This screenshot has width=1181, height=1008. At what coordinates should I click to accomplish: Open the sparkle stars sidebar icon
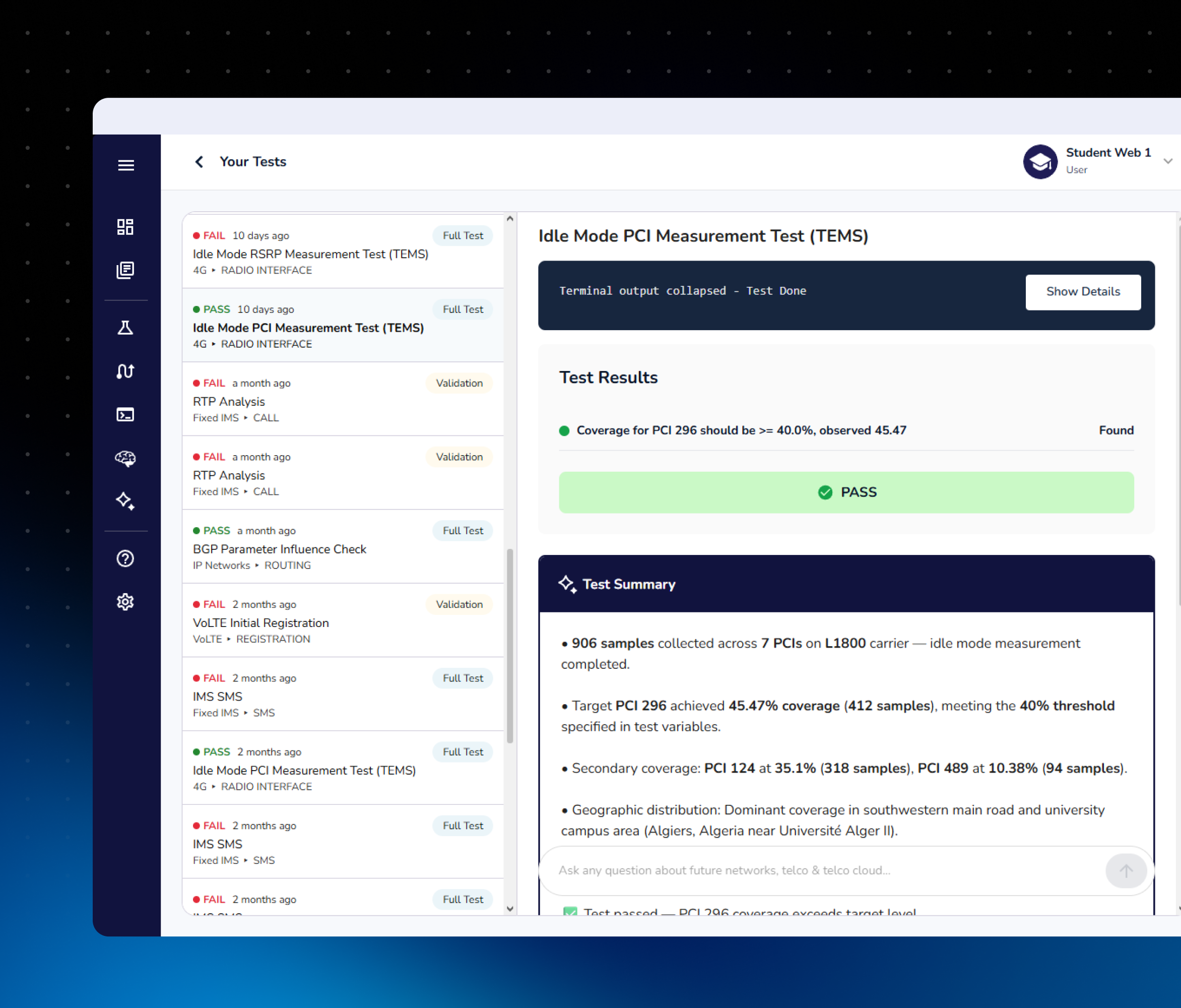[125, 501]
